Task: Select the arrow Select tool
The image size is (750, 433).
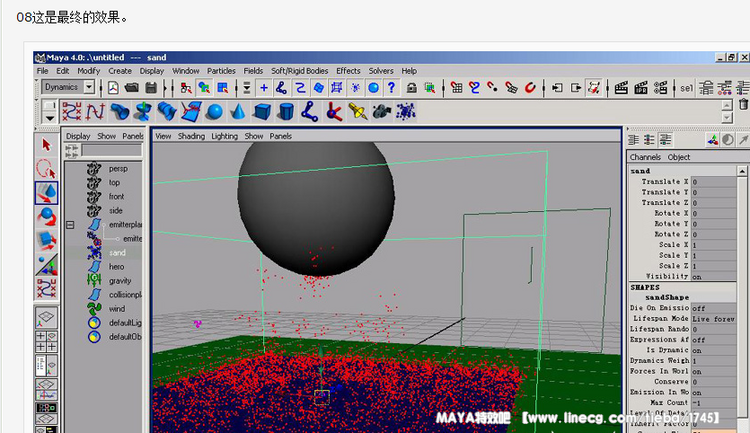Action: (46, 144)
